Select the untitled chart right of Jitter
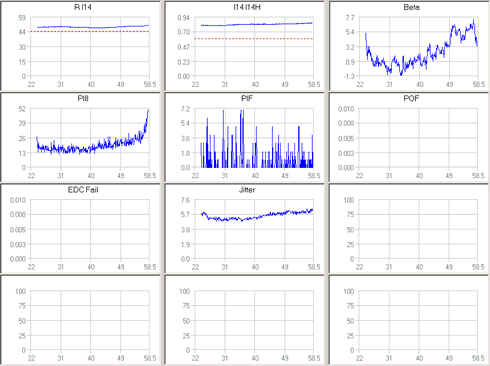Viewport: 490px width, 366px height. click(409, 228)
